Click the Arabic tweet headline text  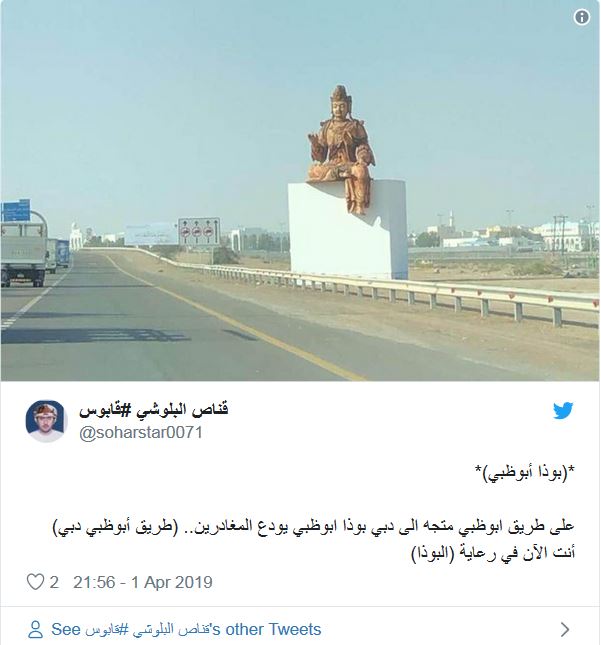(524, 473)
